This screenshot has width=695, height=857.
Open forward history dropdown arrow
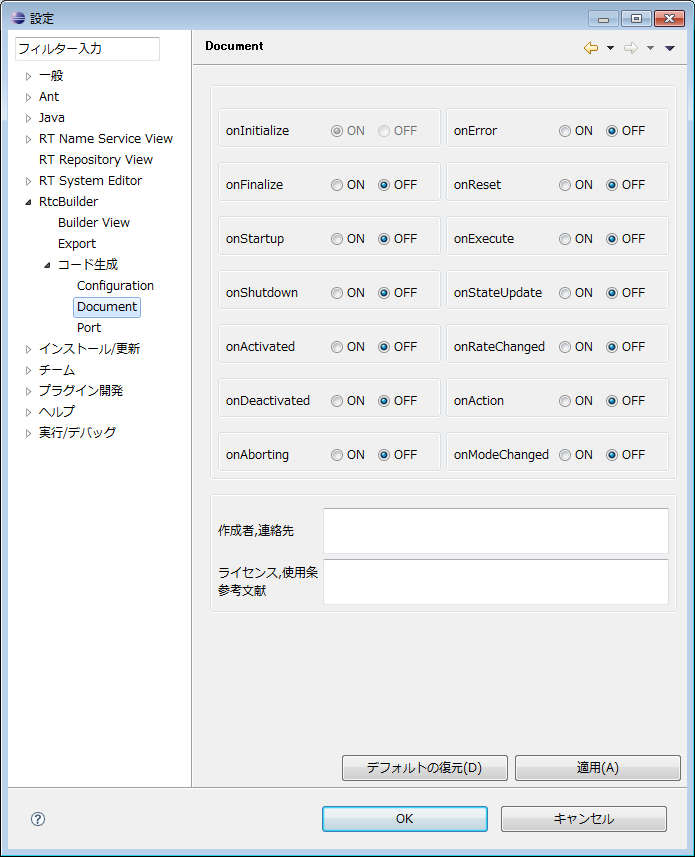coord(650,48)
